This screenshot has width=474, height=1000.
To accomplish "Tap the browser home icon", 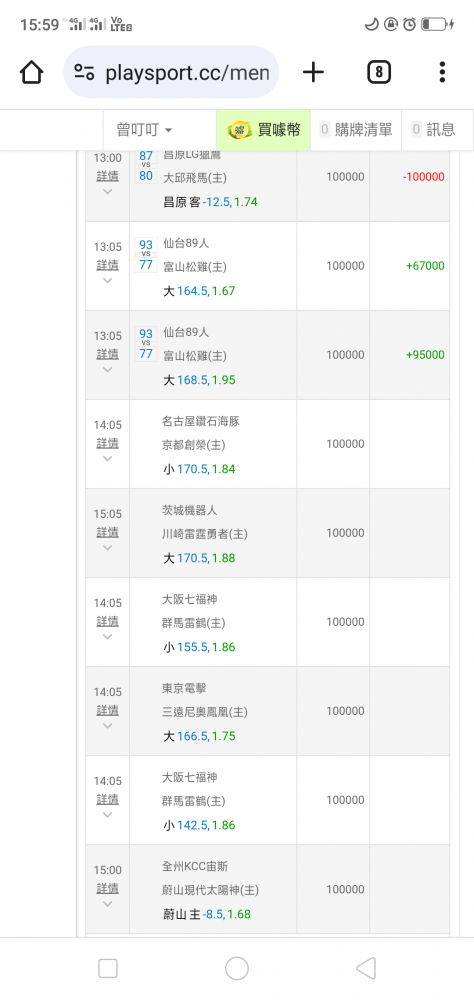I will [31, 72].
